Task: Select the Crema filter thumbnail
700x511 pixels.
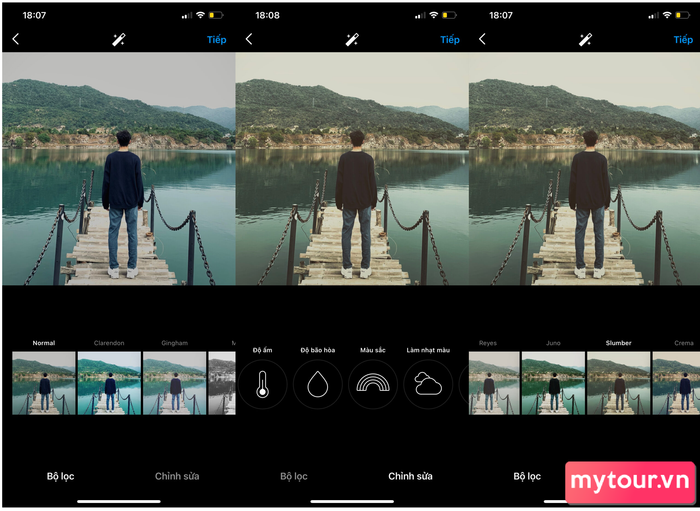Action: click(676, 383)
